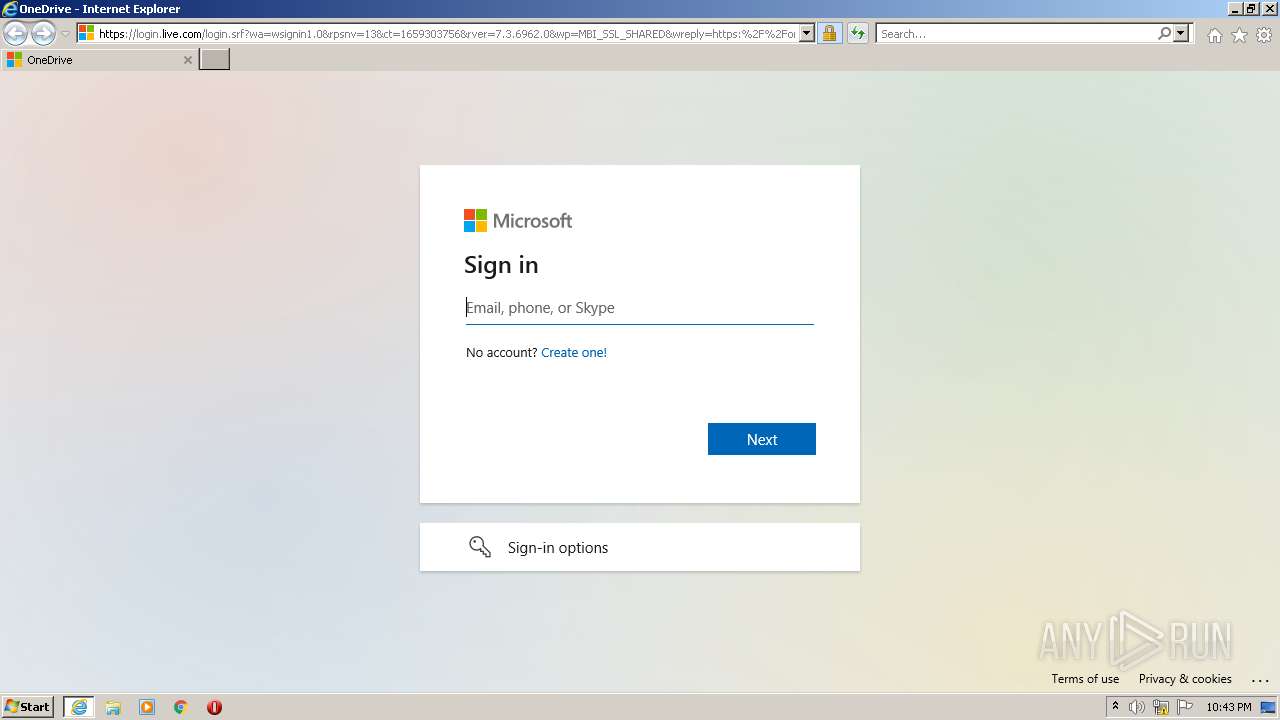Follow the Create one! link
The height and width of the screenshot is (720, 1280).
pyautogui.click(x=574, y=353)
